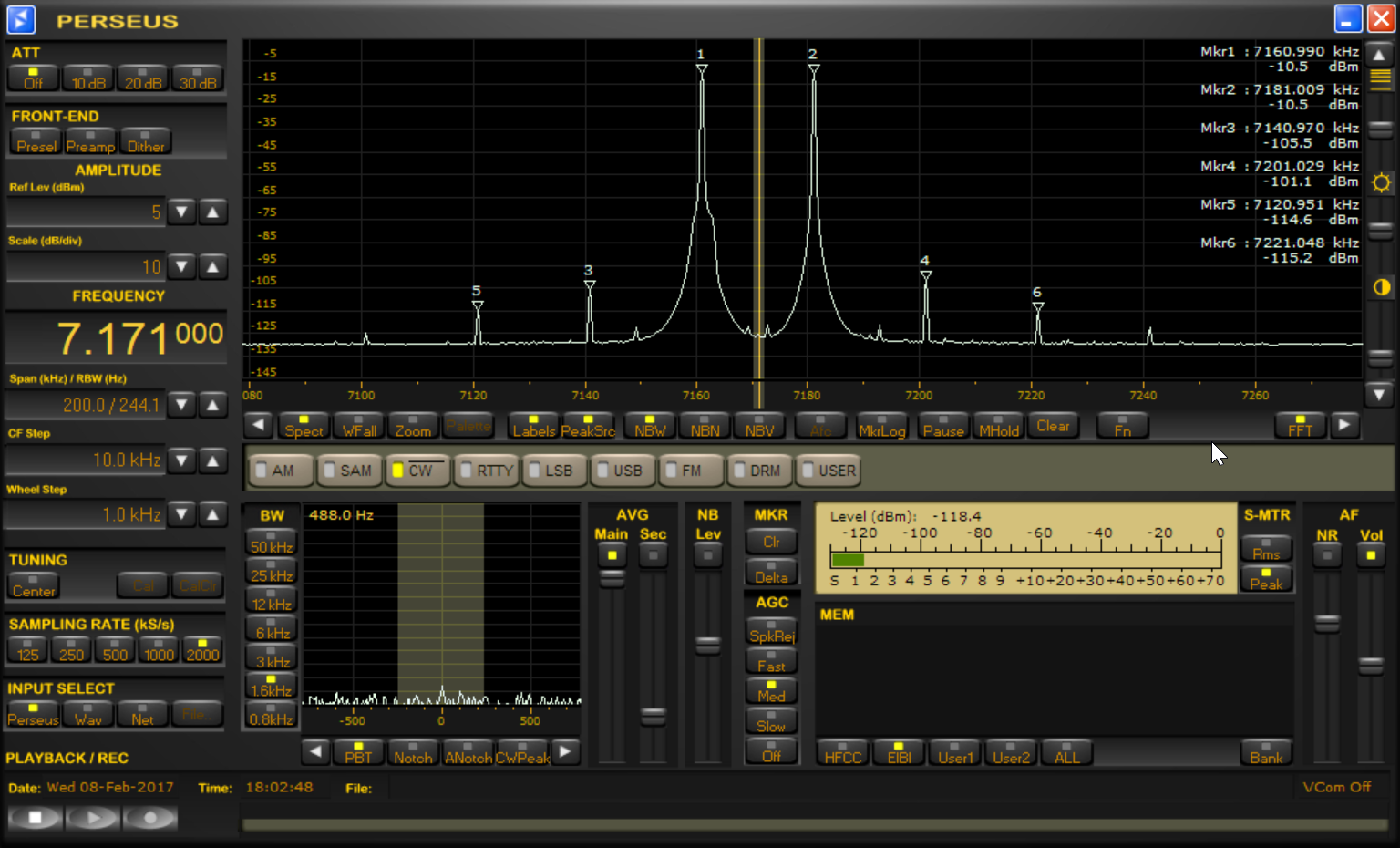The height and width of the screenshot is (848, 1400).
Task: Switch demodulation mode to LSB
Action: point(555,471)
